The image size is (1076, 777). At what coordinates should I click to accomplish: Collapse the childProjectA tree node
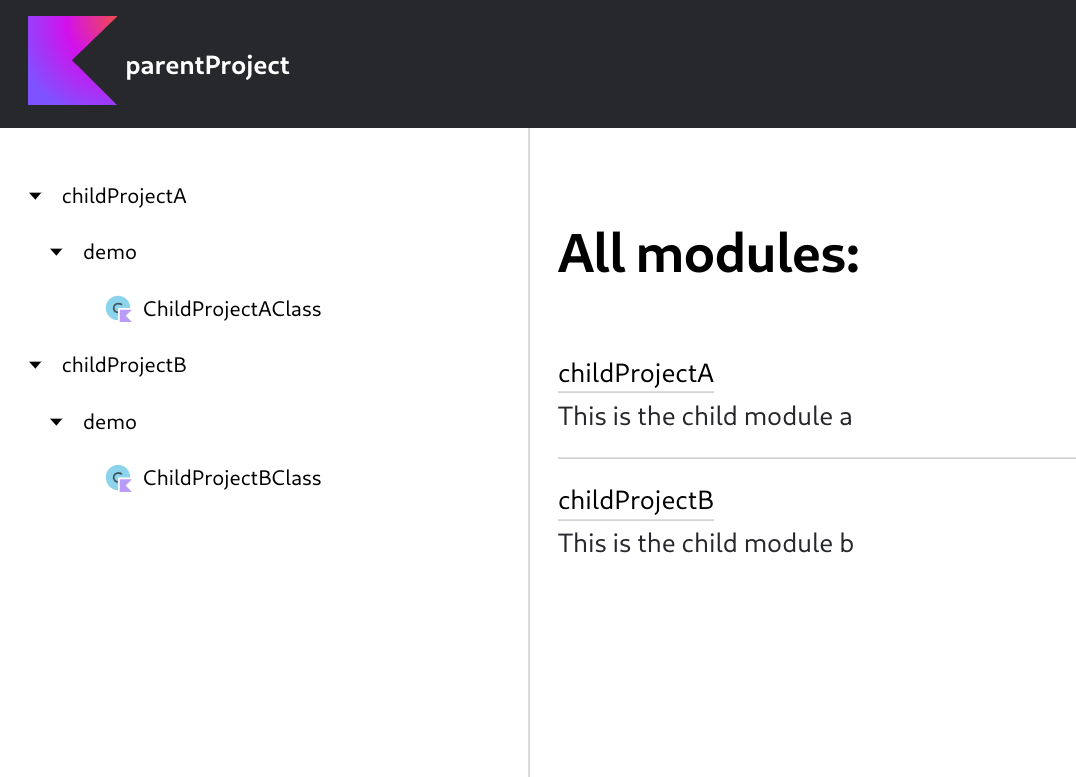pyautogui.click(x=34, y=196)
